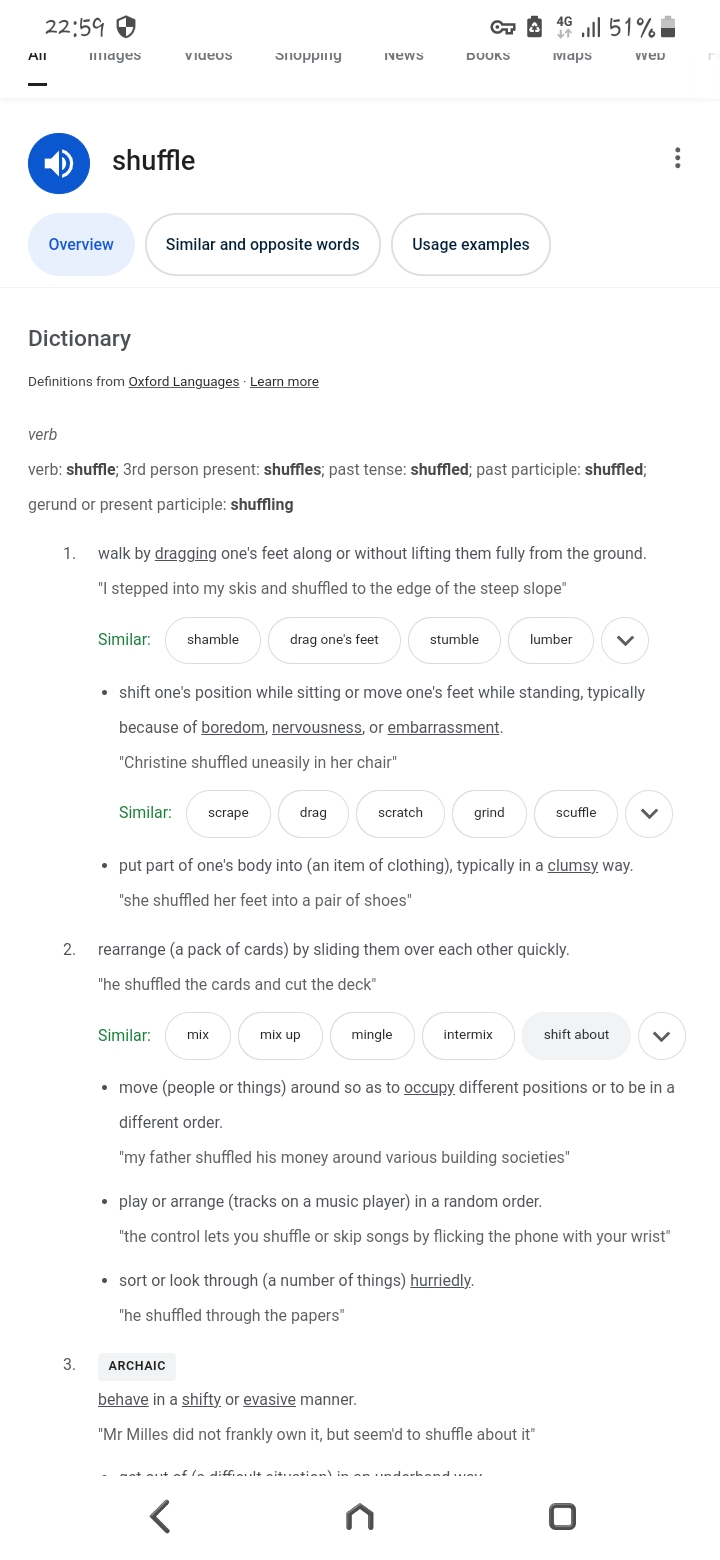Expand similar words after 'shift about'
This screenshot has height=1560, width=720.
coord(661,1036)
